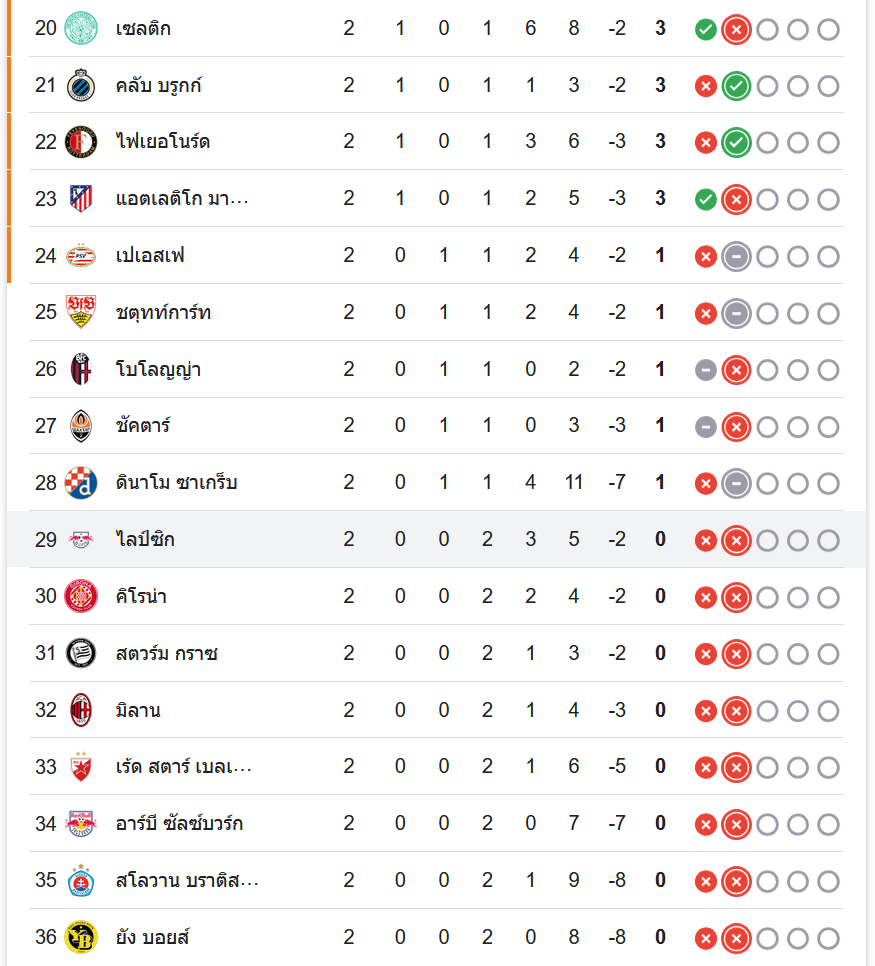This screenshot has height=966, width=875.
Task: Open the โบโลญญ่า team page link
Action: (158, 369)
